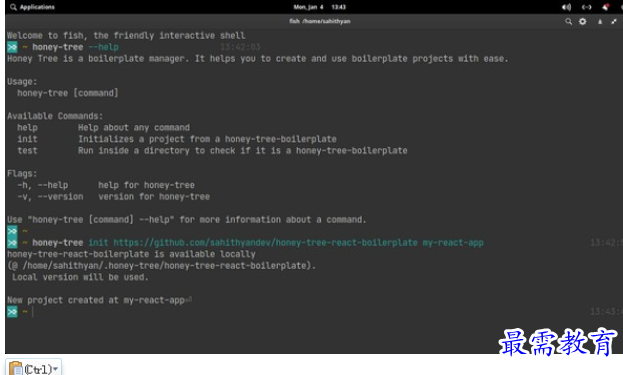Click the 'help' command row under Available Commands
Viewport: 623px width, 375px height.
pos(103,128)
